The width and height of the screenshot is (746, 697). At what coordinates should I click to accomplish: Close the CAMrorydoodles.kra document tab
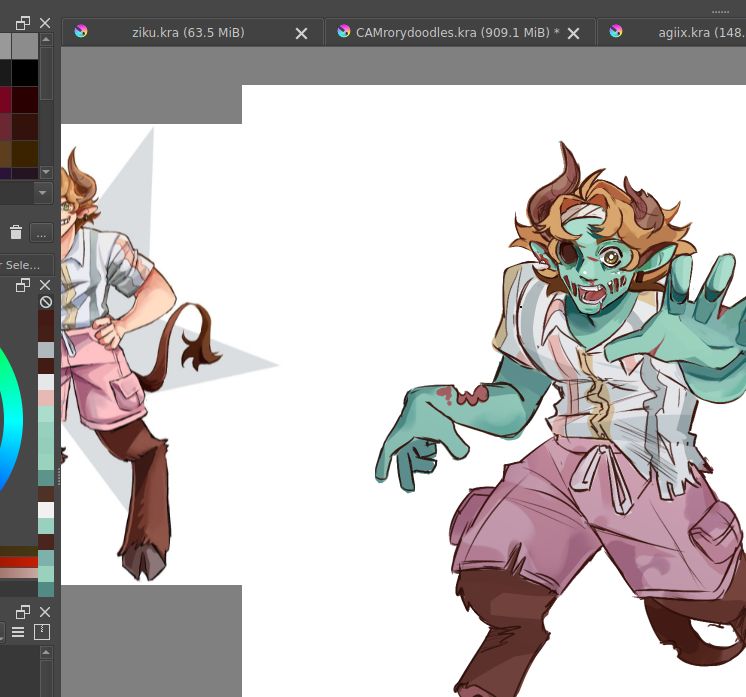(x=574, y=33)
